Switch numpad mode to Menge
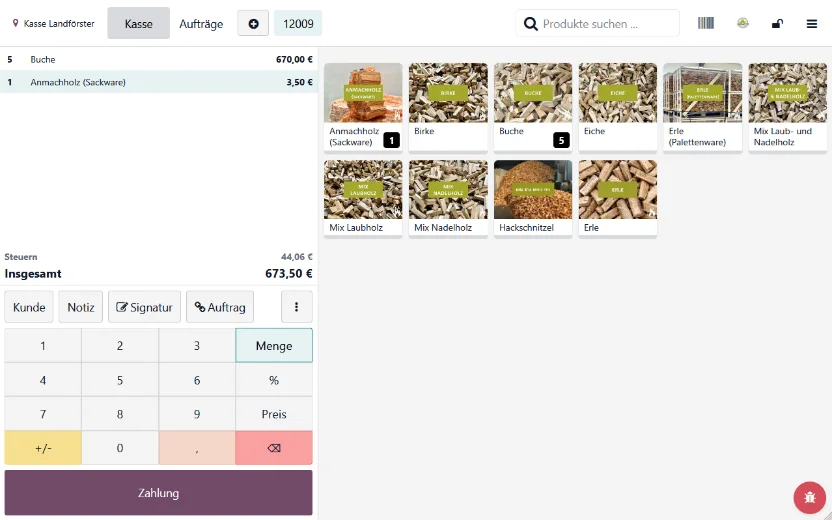Screen dimensions: 832x520 pyautogui.click(x=274, y=345)
